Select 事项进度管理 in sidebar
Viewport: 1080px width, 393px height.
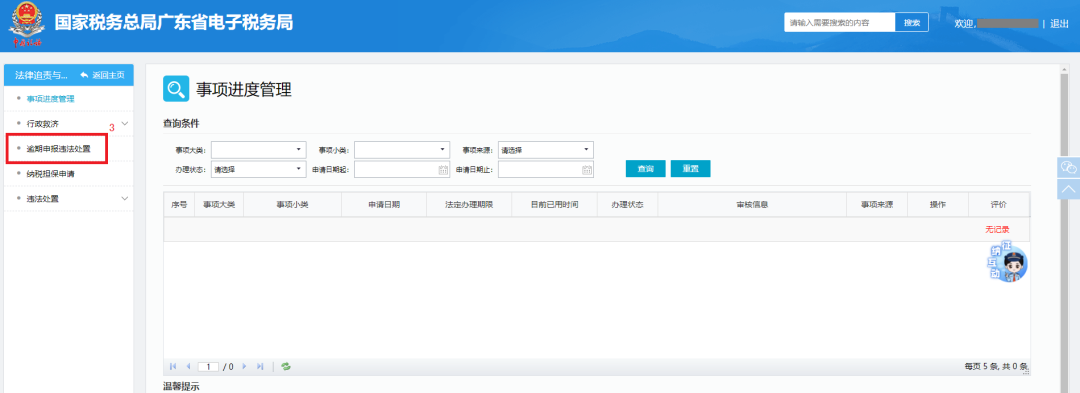click(50, 99)
